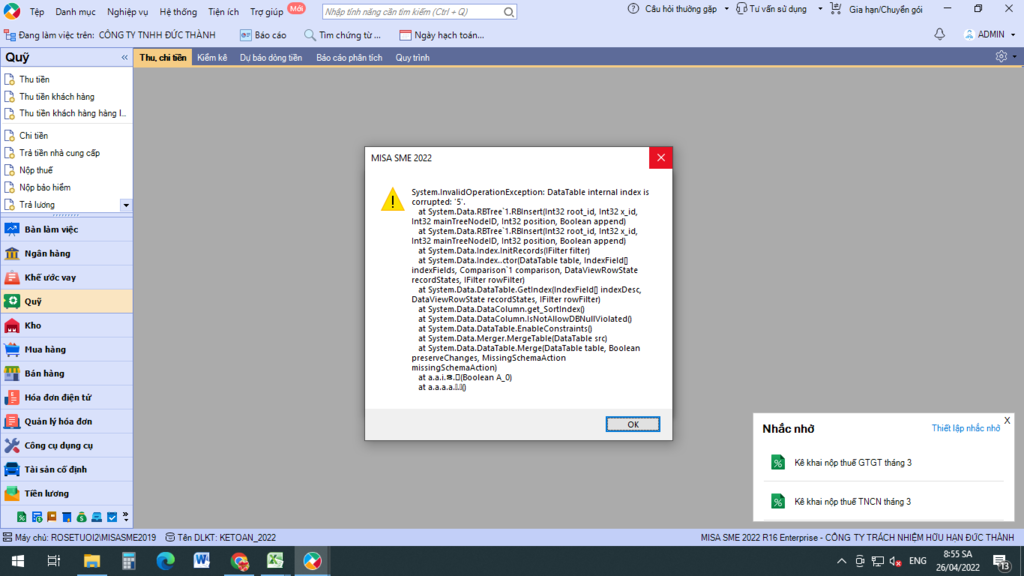This screenshot has height=576, width=1024.
Task: Expand the sidebar footer overflow chevron
Action: tap(125, 517)
